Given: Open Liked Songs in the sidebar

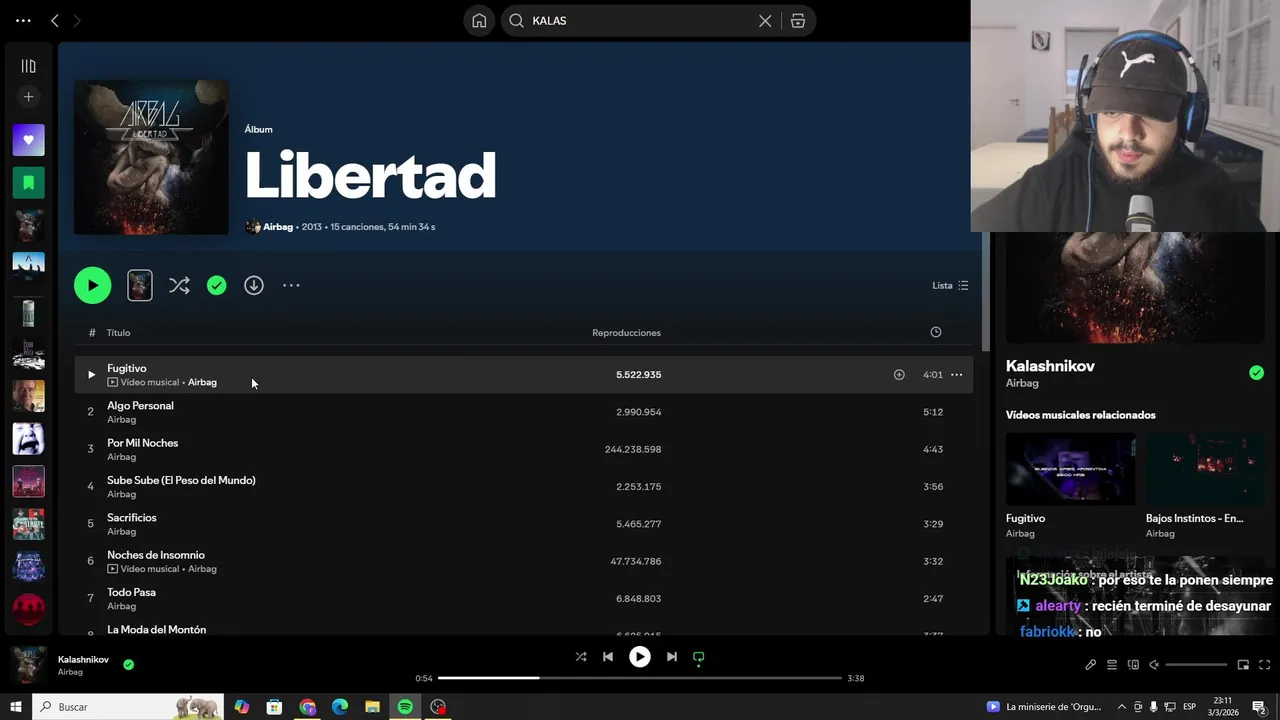Looking at the screenshot, I should (x=28, y=140).
